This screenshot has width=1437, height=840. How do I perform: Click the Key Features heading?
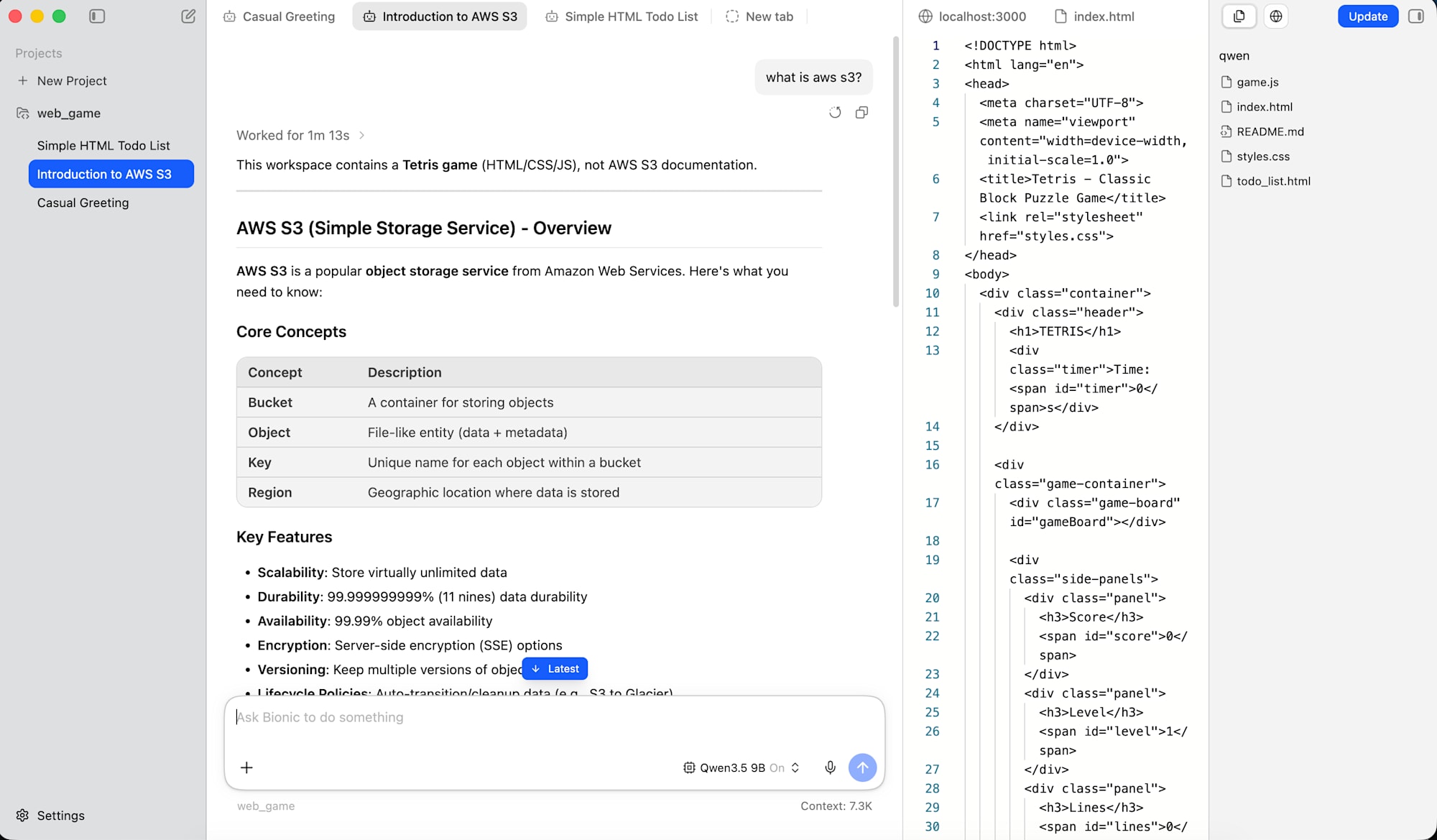click(x=284, y=537)
